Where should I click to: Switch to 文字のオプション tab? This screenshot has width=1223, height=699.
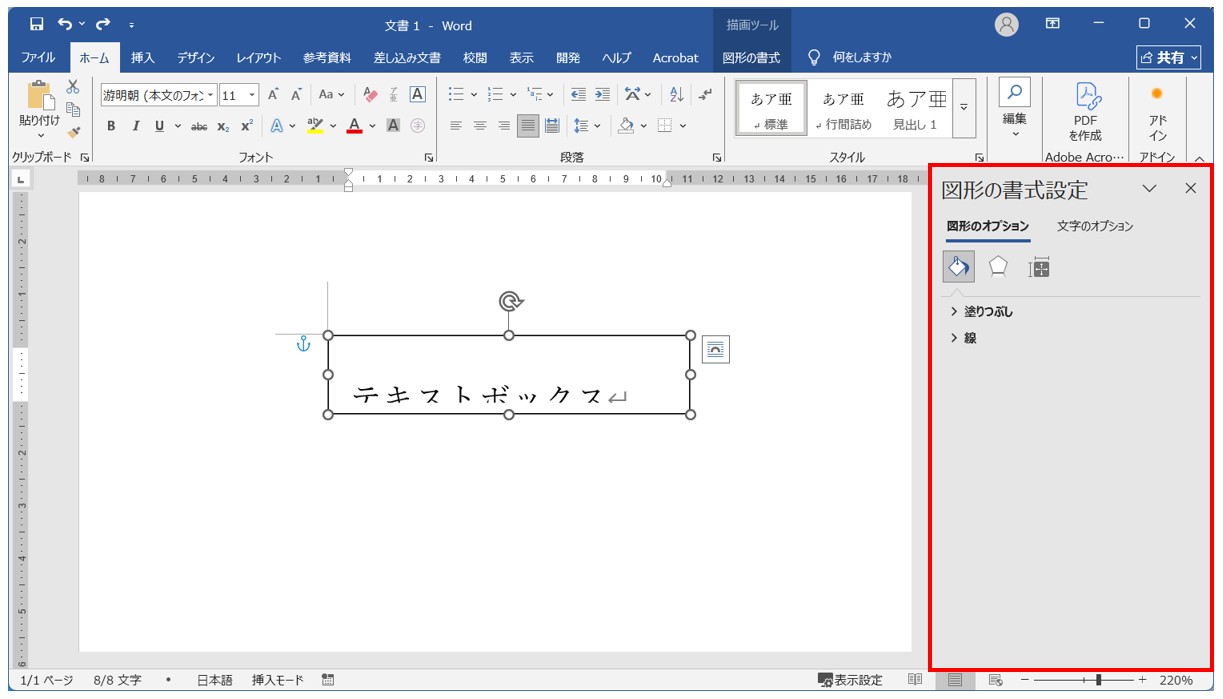click(x=1095, y=226)
